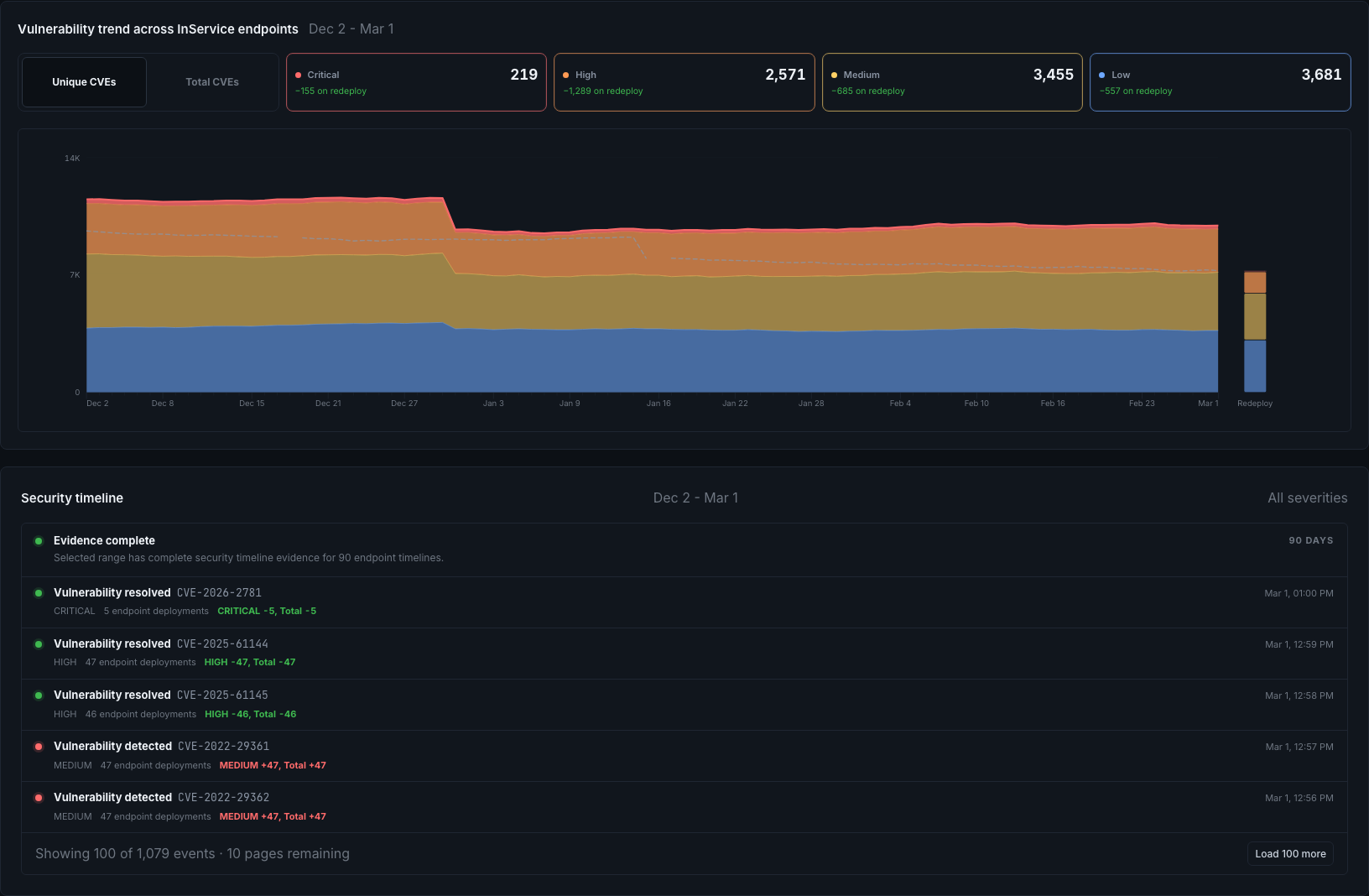The image size is (1369, 896).
Task: Click the 'Mar 1, 01:00 PM' timestamp
Action: (x=1299, y=593)
